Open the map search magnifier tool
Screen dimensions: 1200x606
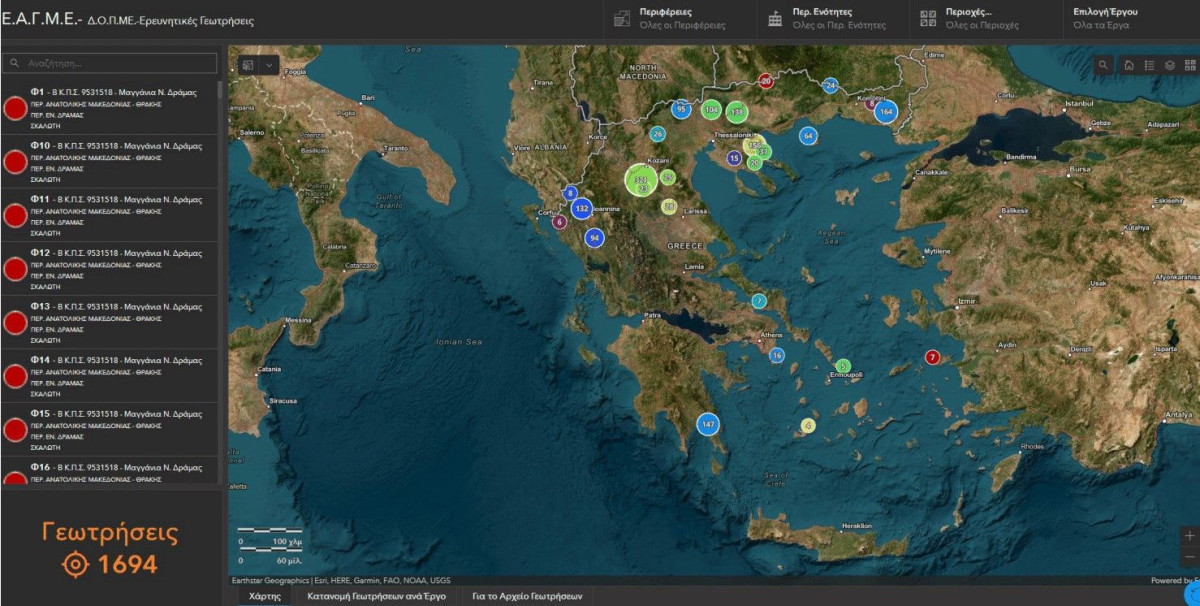point(1103,65)
